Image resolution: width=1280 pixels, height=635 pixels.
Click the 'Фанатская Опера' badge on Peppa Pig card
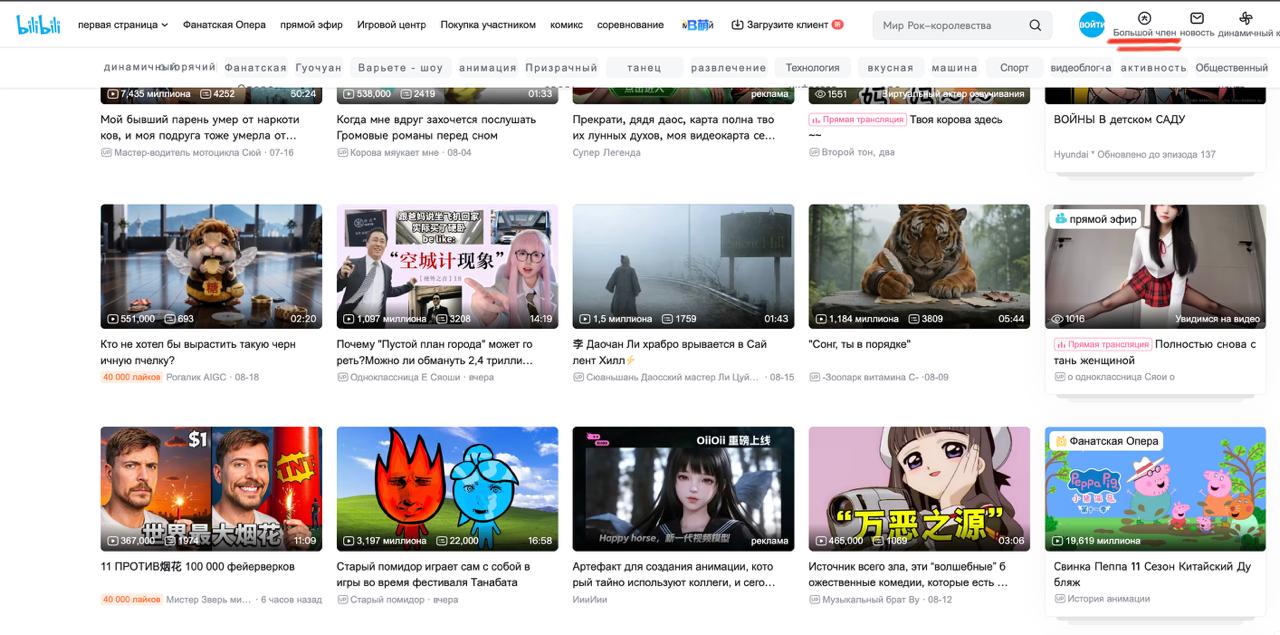coord(1105,441)
